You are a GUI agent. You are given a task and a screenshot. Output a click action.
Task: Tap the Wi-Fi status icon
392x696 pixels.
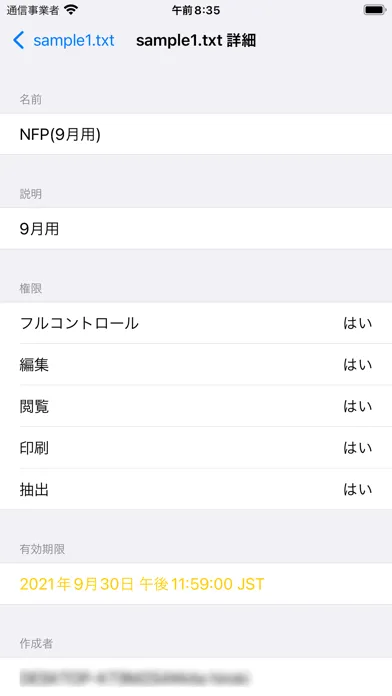pyautogui.click(x=71, y=10)
